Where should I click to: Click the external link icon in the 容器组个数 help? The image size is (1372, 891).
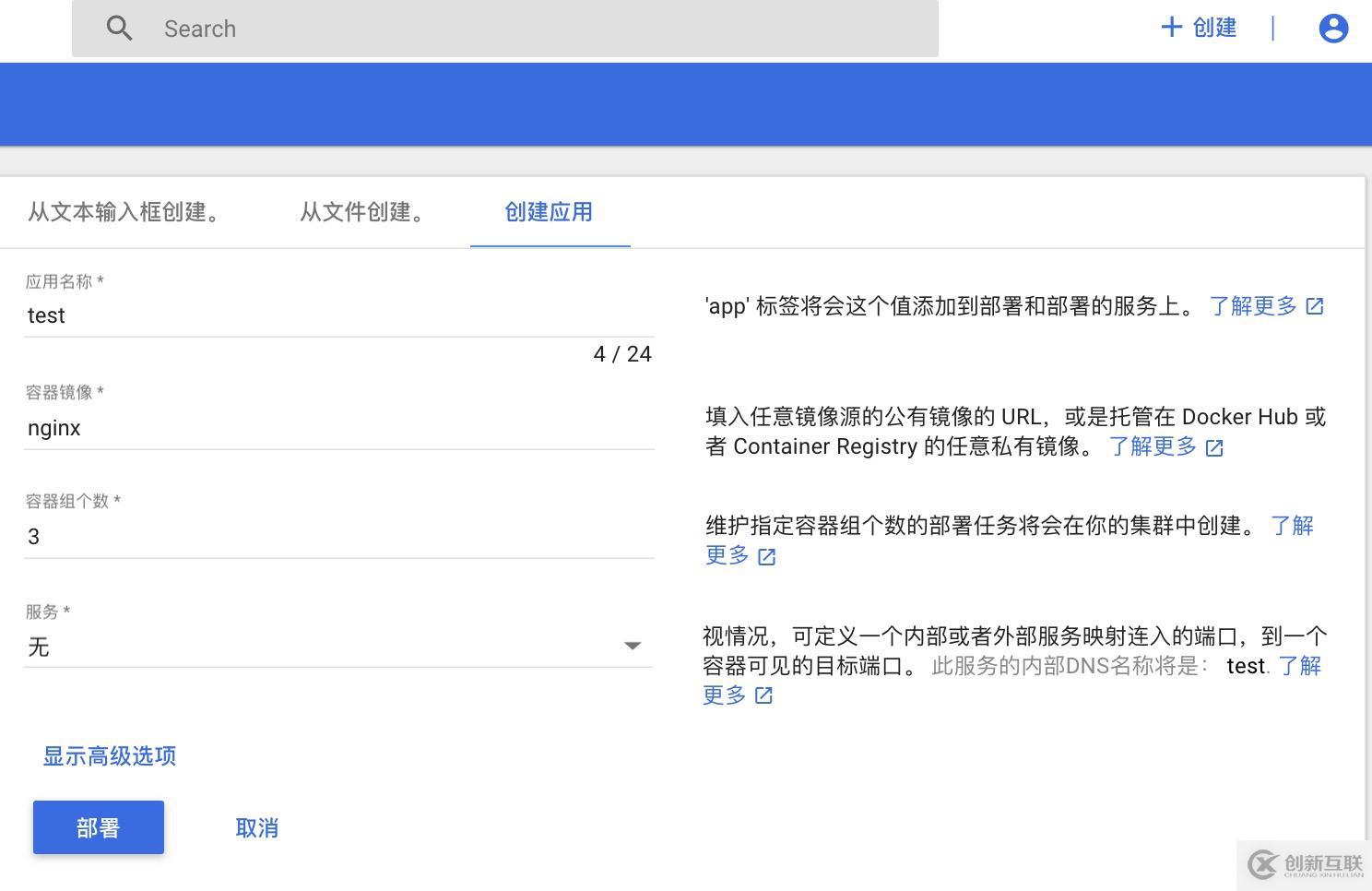coord(765,556)
